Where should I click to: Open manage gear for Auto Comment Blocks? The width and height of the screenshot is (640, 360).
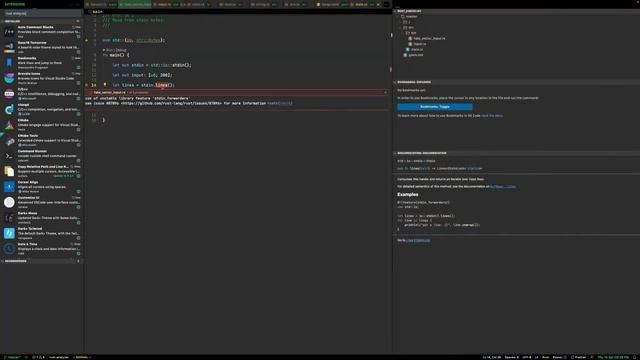78,37
